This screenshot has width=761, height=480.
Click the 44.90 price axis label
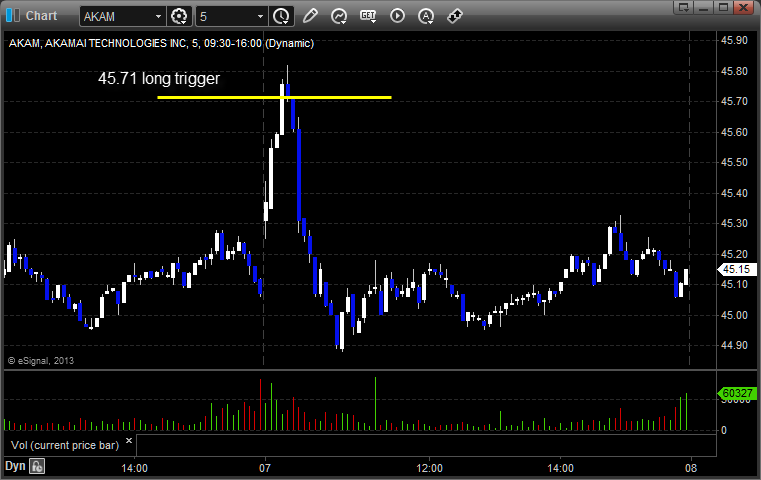[x=734, y=345]
